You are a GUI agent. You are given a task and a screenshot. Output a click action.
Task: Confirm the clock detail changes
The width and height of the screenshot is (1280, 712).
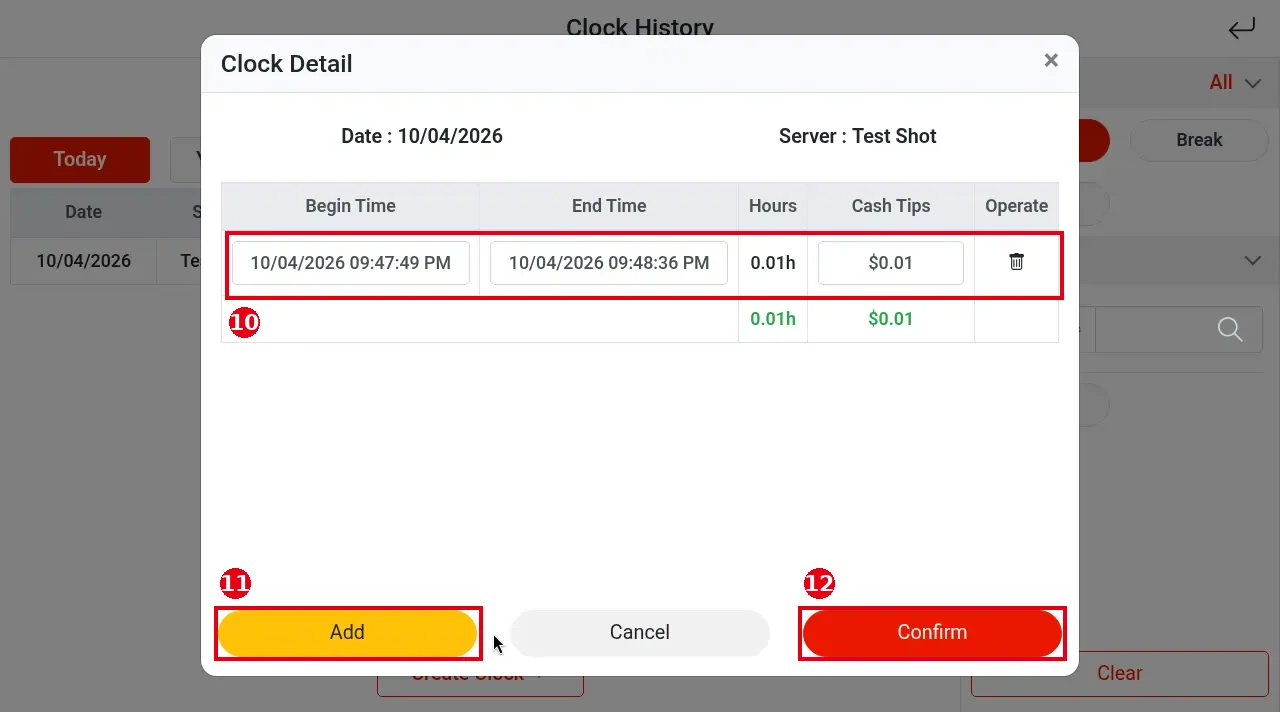pos(932,632)
